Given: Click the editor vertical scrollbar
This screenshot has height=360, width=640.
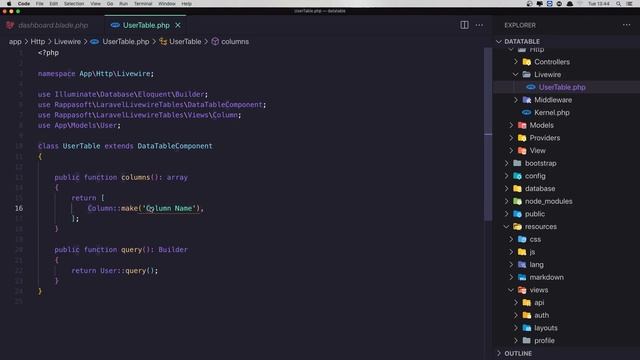Looking at the screenshot, I should pyautogui.click(x=488, y=134).
